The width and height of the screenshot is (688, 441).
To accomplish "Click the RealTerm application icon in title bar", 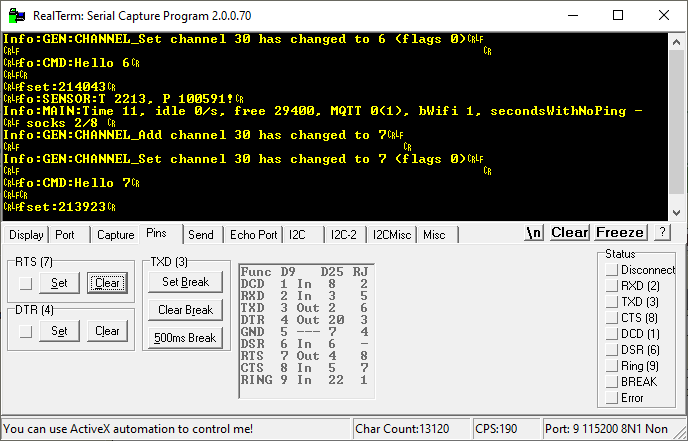I will click(17, 16).
